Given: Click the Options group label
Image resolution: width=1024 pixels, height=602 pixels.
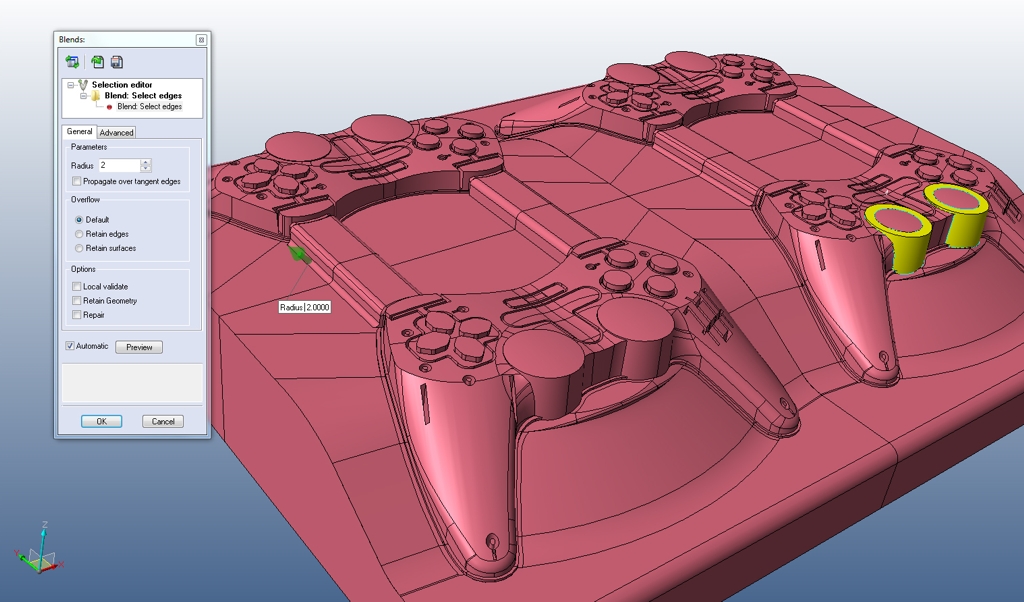Looking at the screenshot, I should coord(83,269).
